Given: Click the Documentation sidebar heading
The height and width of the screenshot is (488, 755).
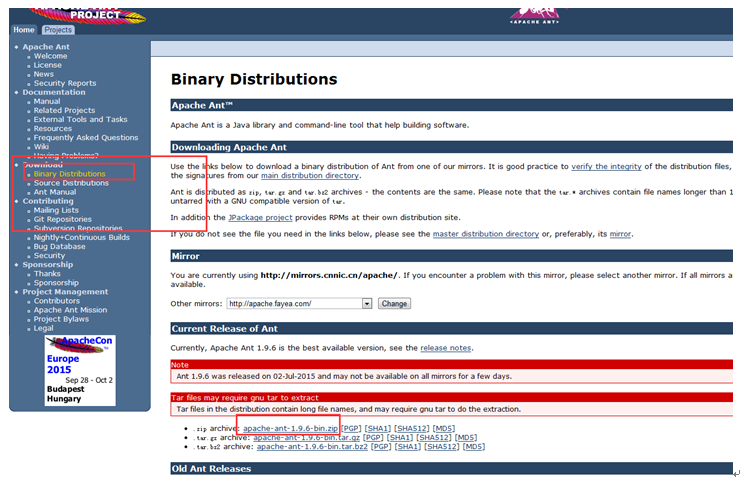Looking at the screenshot, I should (54, 92).
